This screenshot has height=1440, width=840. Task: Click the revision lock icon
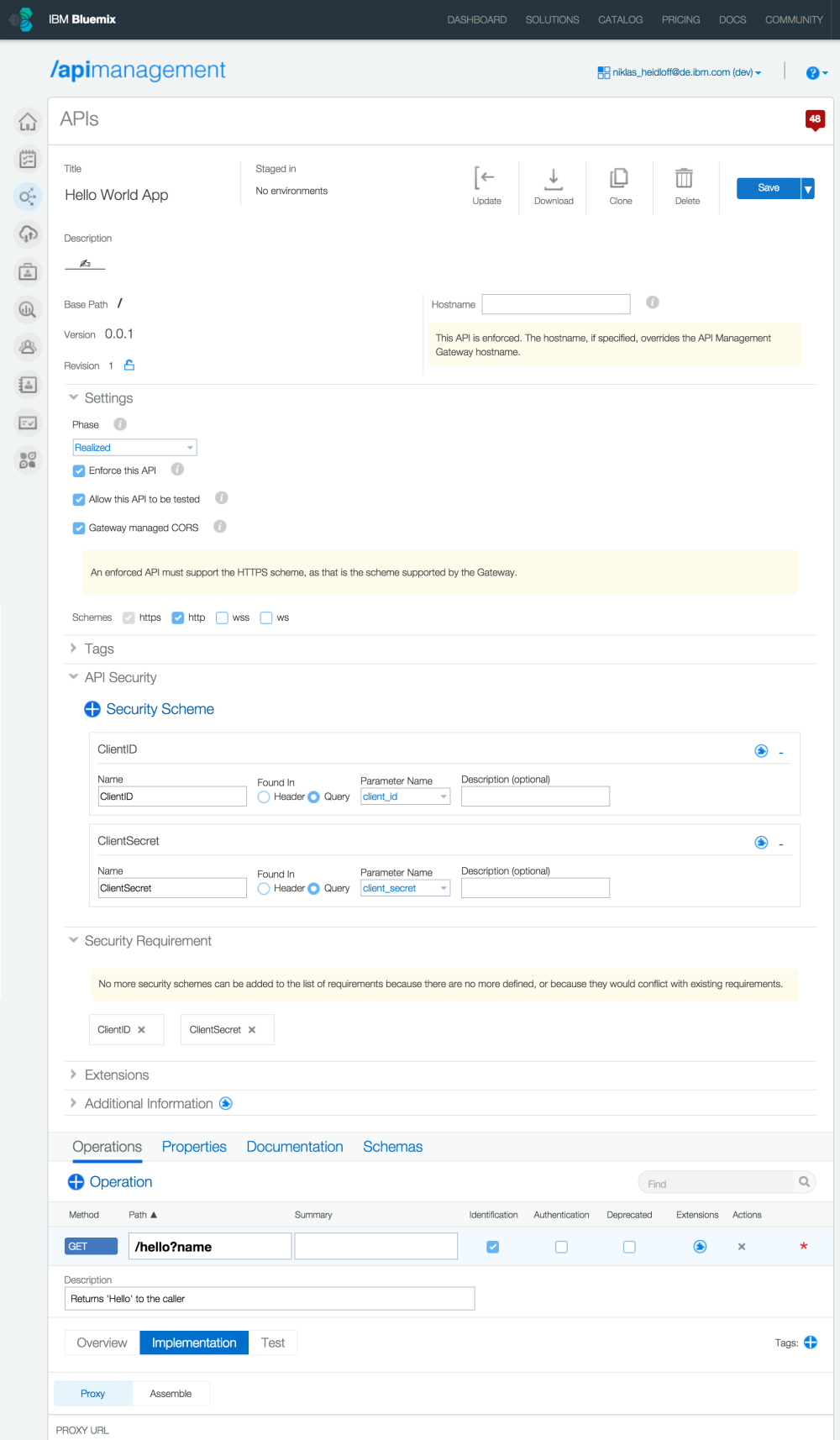click(x=129, y=365)
